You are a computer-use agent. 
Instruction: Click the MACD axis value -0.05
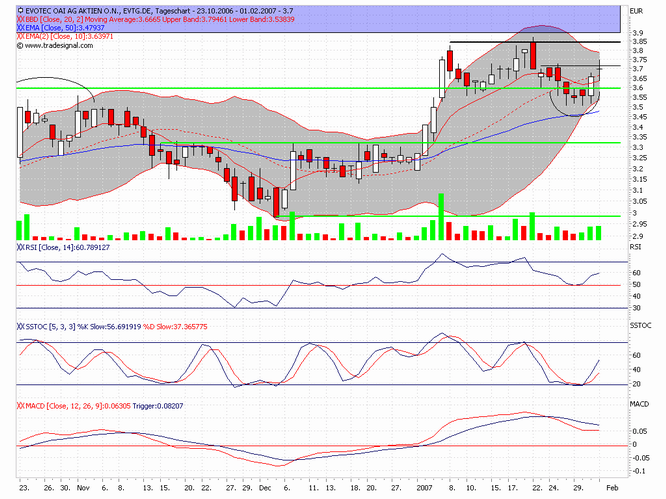[639, 458]
